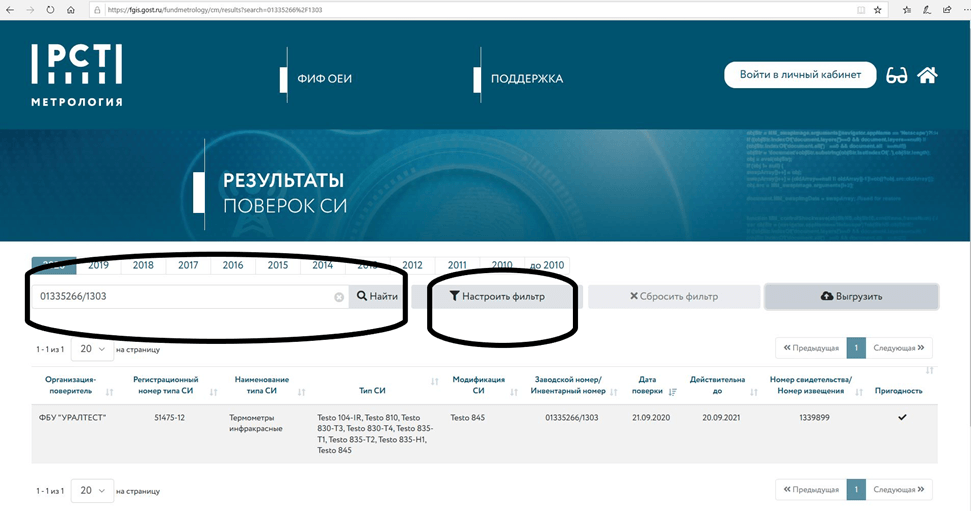
Task: Open reading view icon in address bar
Action: pyautogui.click(x=861, y=10)
